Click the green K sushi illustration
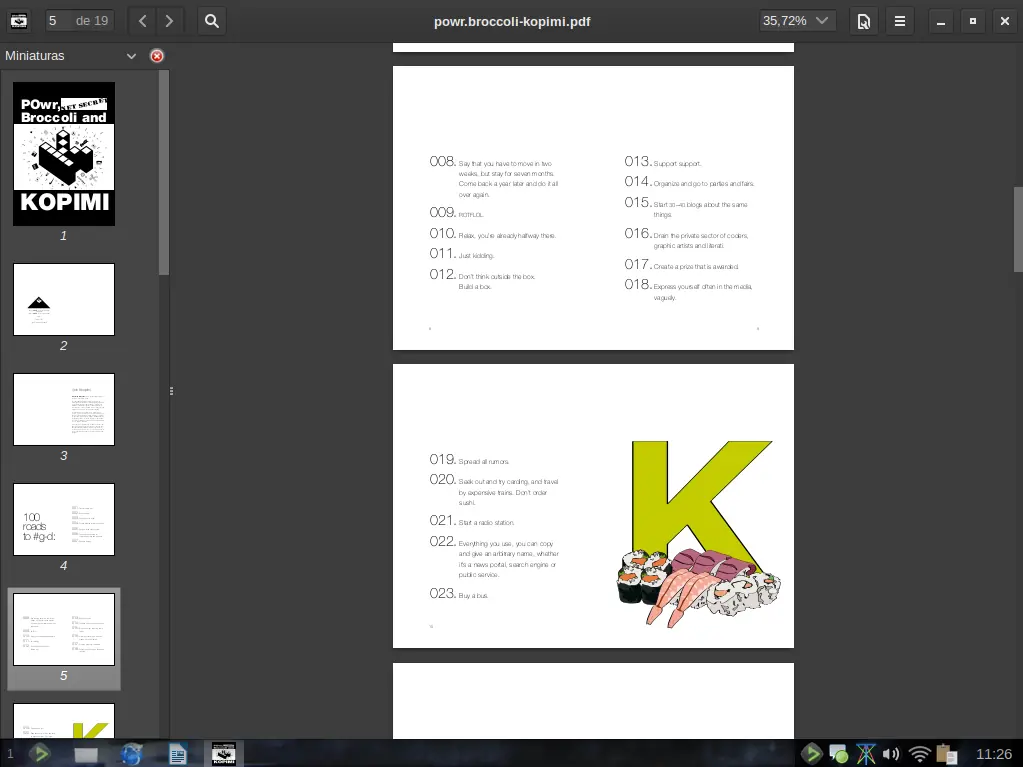The image size is (1023, 767). pyautogui.click(x=699, y=534)
